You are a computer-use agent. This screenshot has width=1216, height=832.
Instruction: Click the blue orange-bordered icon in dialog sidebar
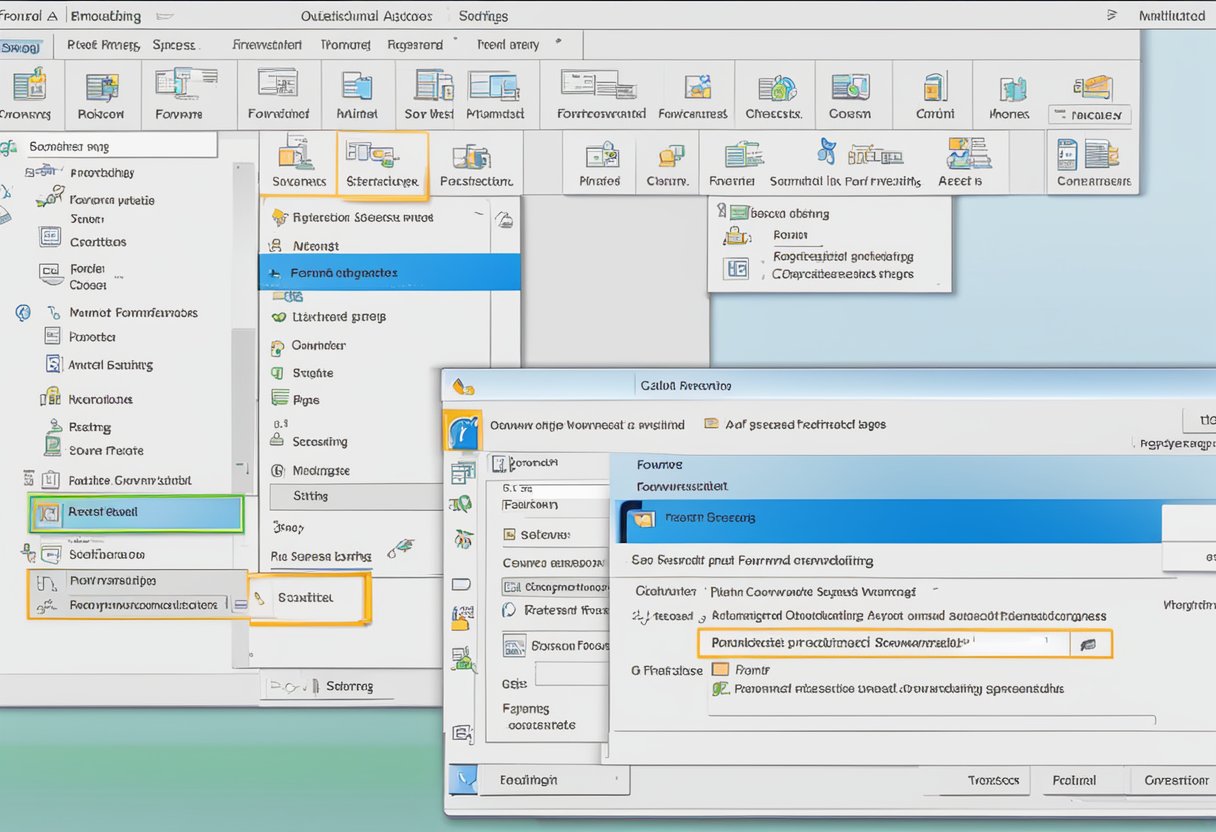pyautogui.click(x=462, y=430)
